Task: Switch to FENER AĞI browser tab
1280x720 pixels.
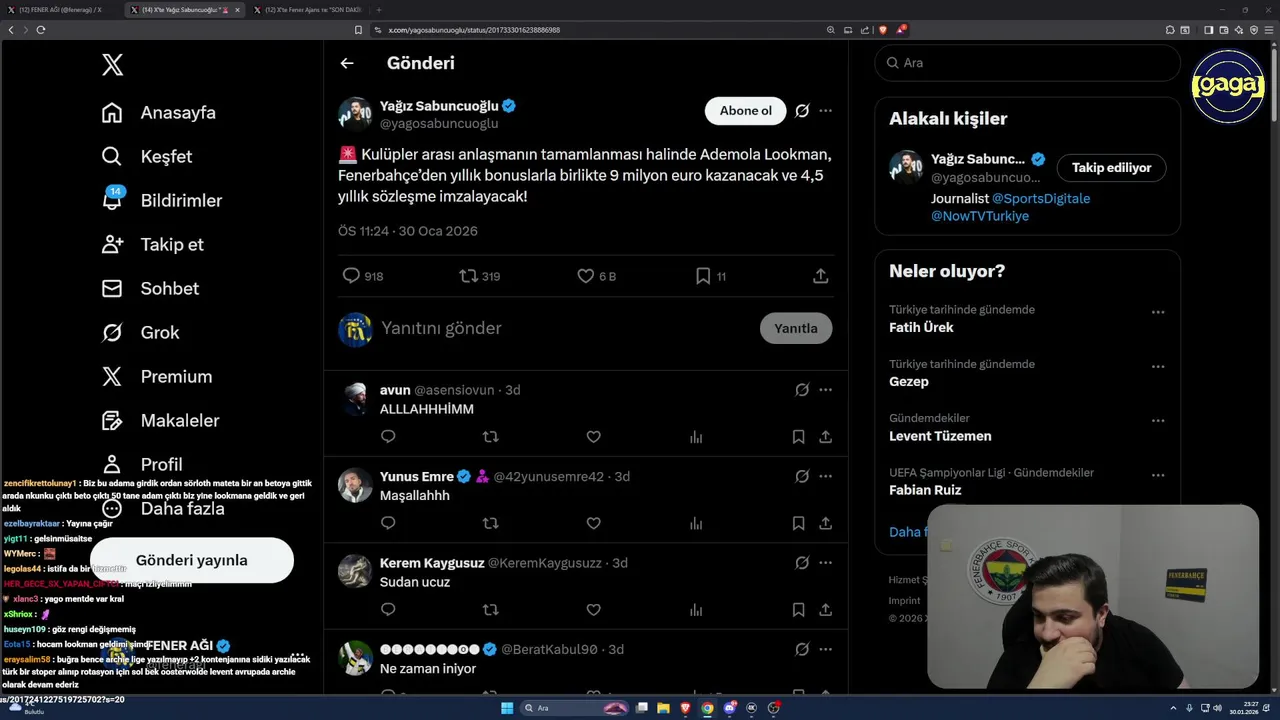Action: click(61, 10)
